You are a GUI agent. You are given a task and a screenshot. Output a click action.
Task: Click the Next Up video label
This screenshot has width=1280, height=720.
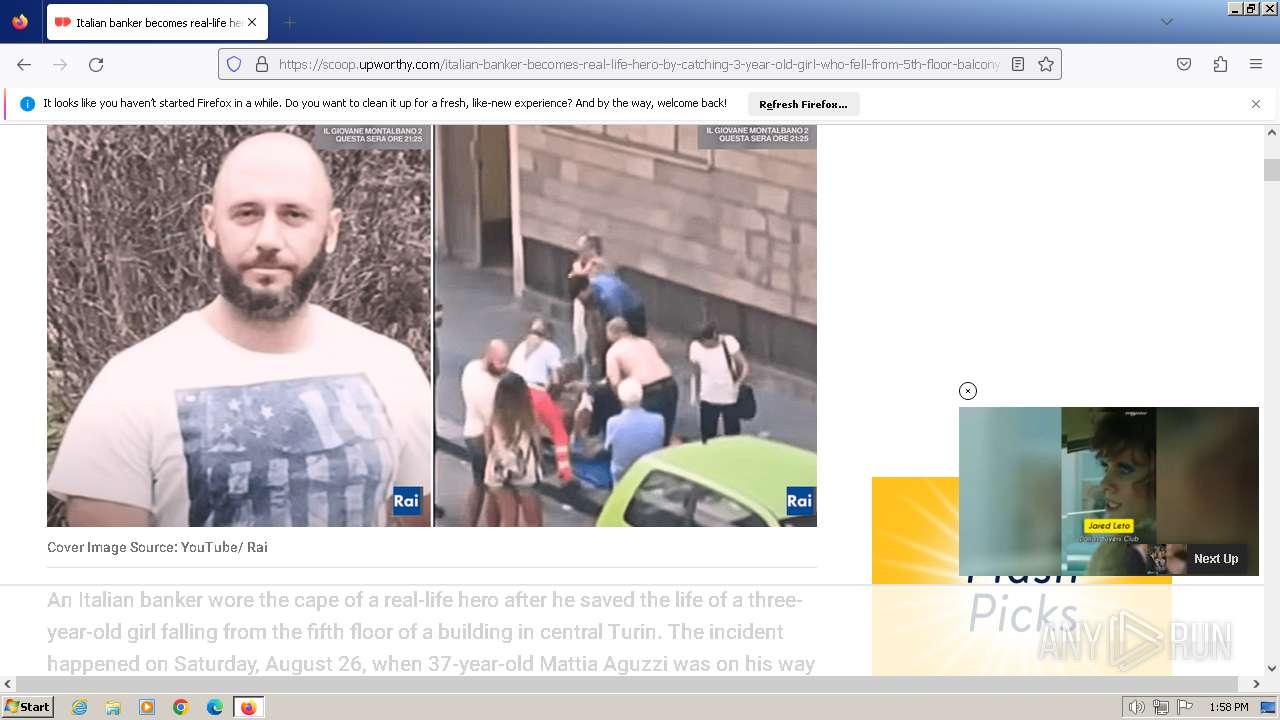point(1216,559)
